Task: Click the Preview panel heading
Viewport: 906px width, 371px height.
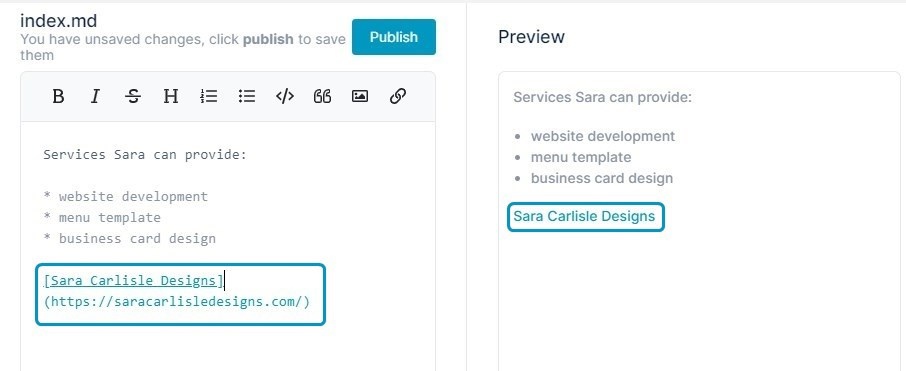Action: pos(531,37)
